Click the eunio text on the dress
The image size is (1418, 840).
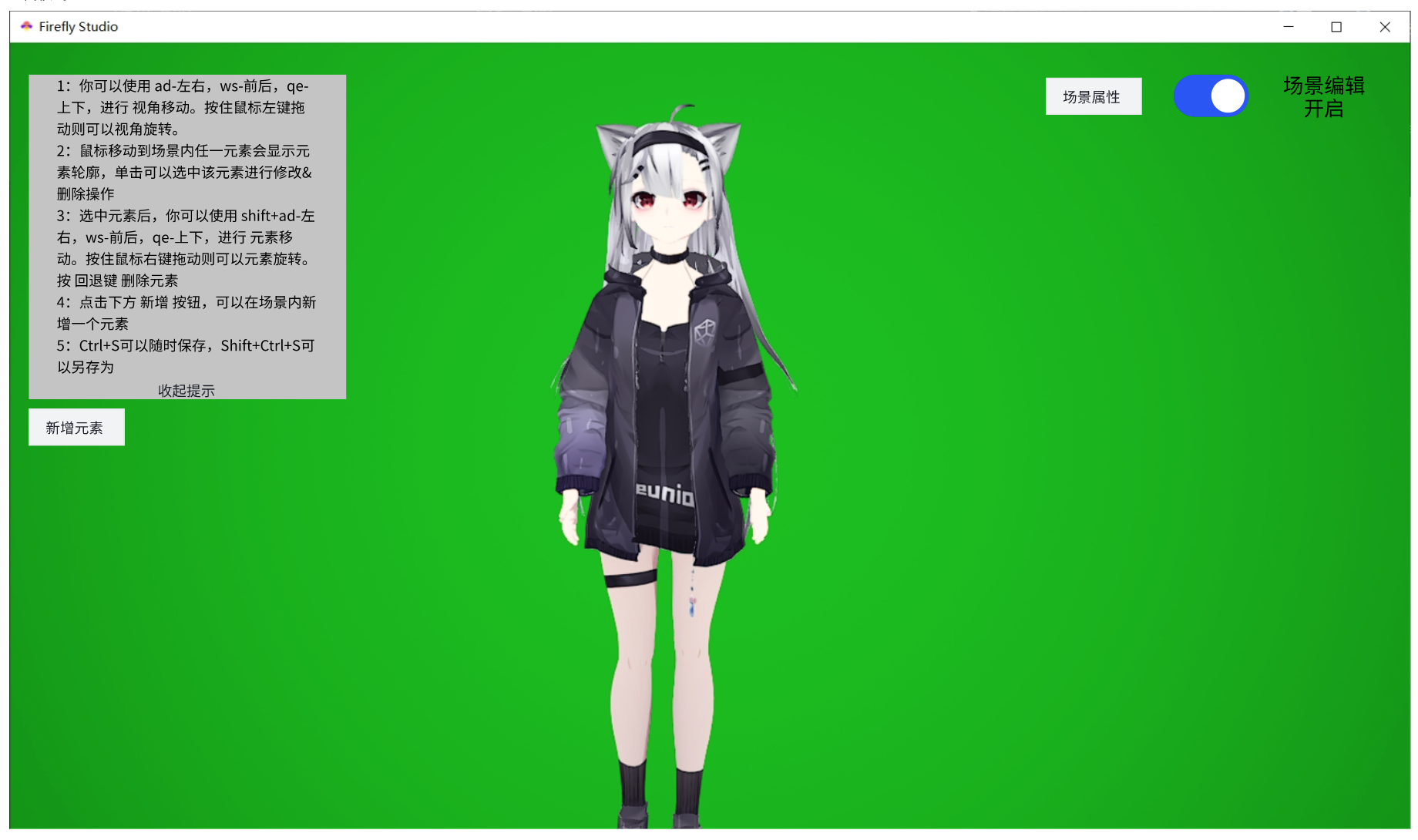click(x=664, y=492)
